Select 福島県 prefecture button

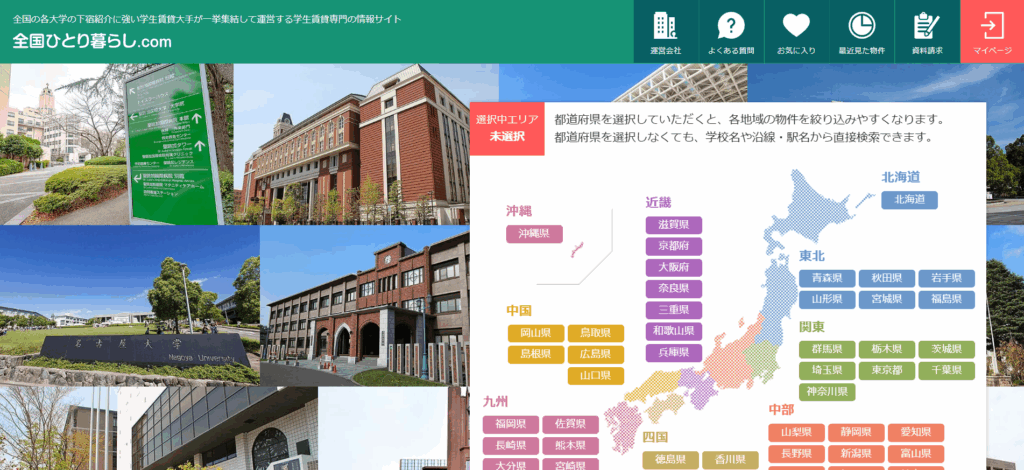pos(946,300)
